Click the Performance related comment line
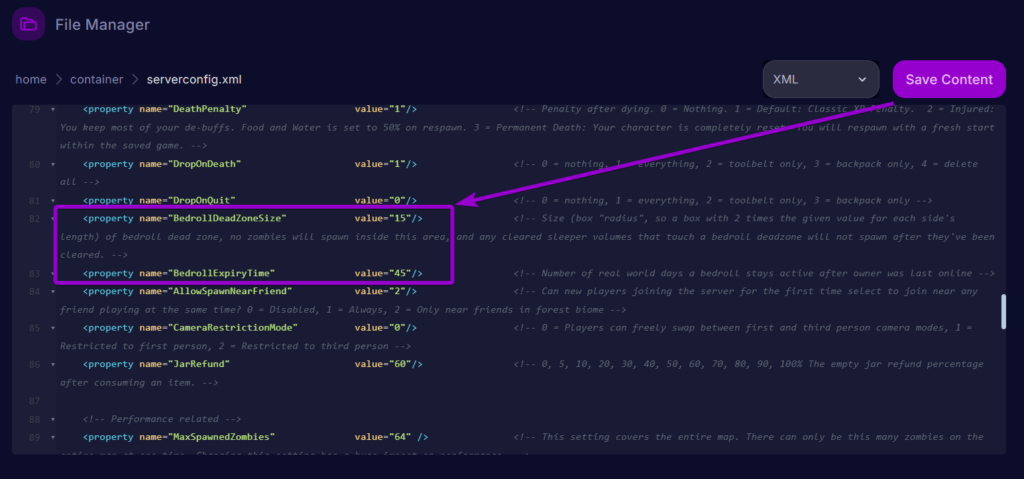Screen dimensions: 1024x479 point(162,419)
